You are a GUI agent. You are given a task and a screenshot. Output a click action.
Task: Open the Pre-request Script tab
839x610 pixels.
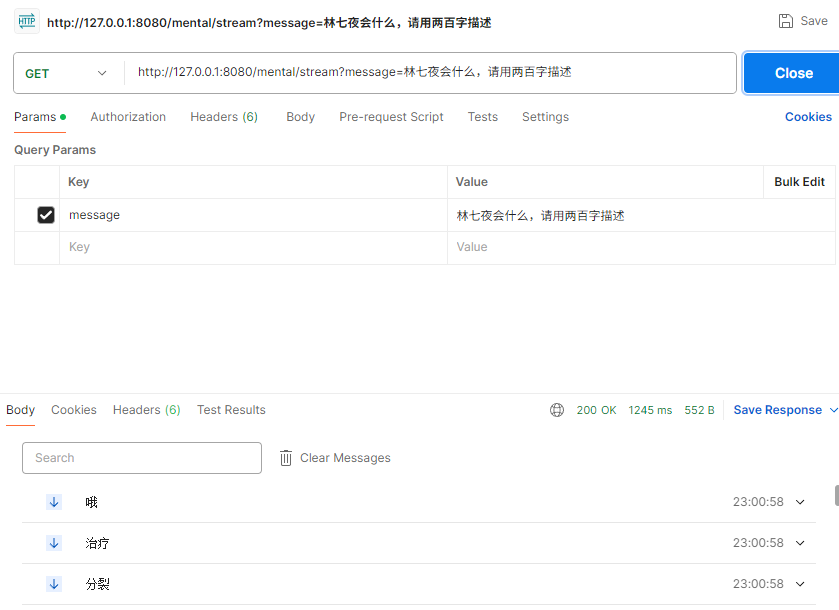point(391,117)
